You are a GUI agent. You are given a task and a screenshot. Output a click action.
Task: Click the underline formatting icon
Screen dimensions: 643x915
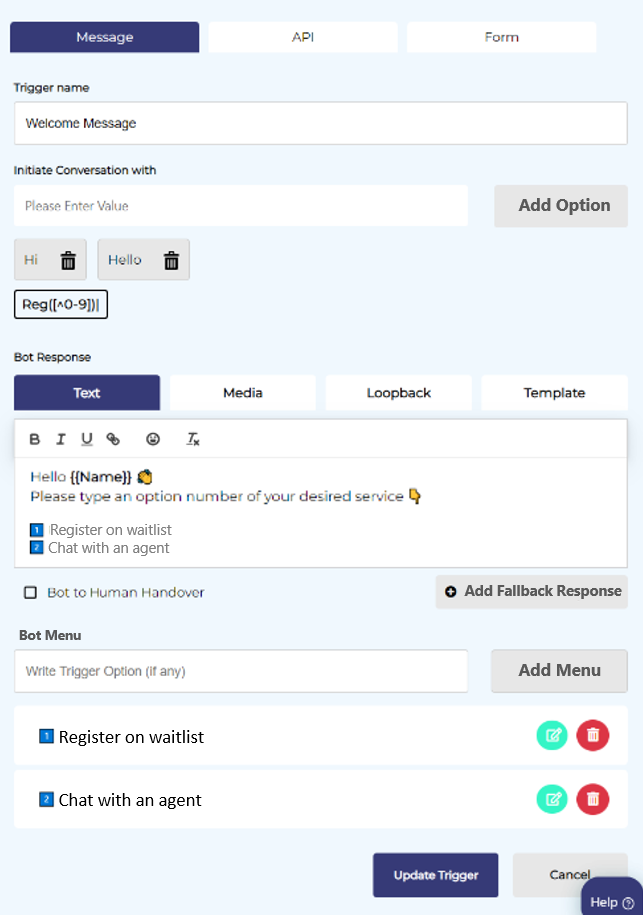point(87,439)
